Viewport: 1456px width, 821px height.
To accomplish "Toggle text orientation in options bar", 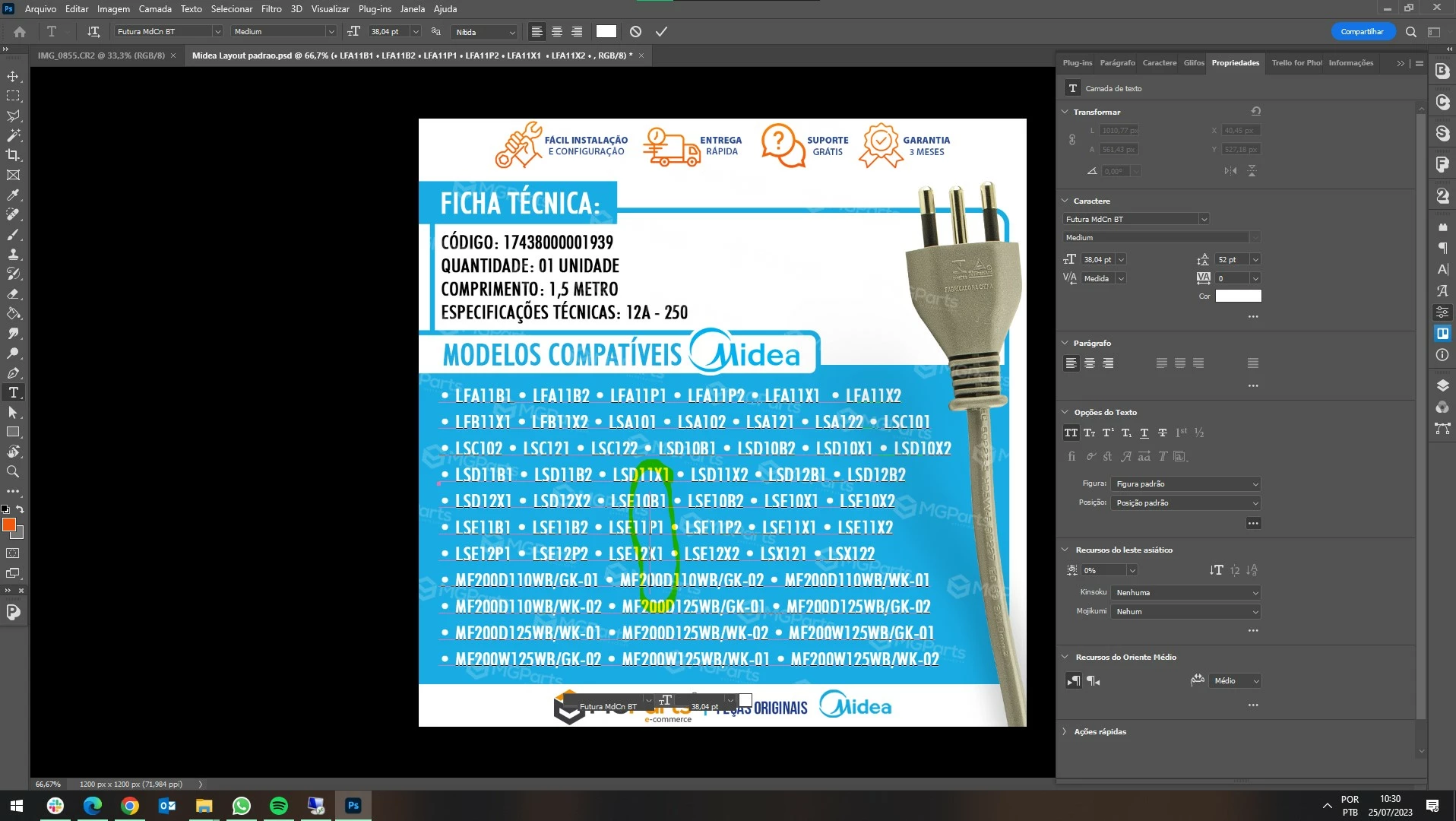I will tap(93, 32).
